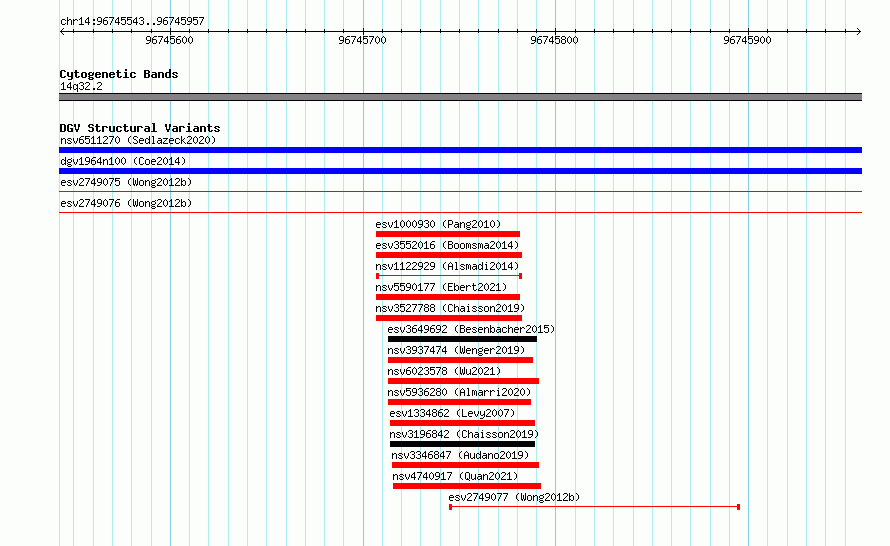Click thin red line feature of esv2749077
The width and height of the screenshot is (890, 546).
(x=594, y=507)
